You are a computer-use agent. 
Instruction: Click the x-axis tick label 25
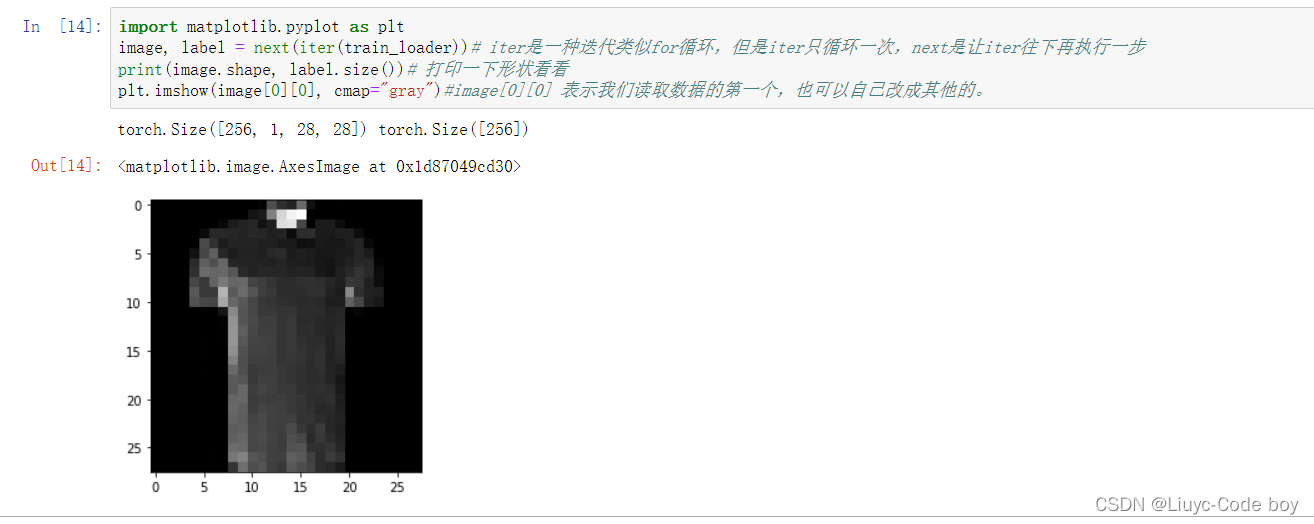[397, 486]
